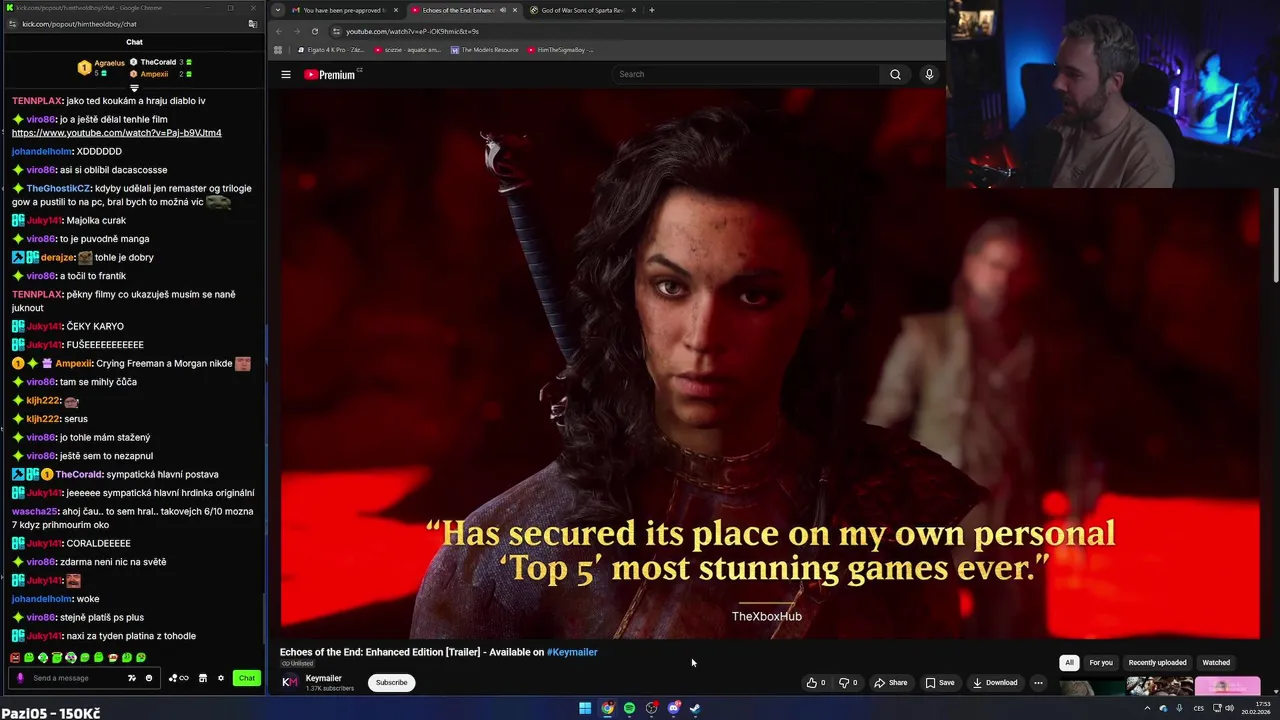
Task: Select the 'Watched' filter chip
Action: point(1216,662)
